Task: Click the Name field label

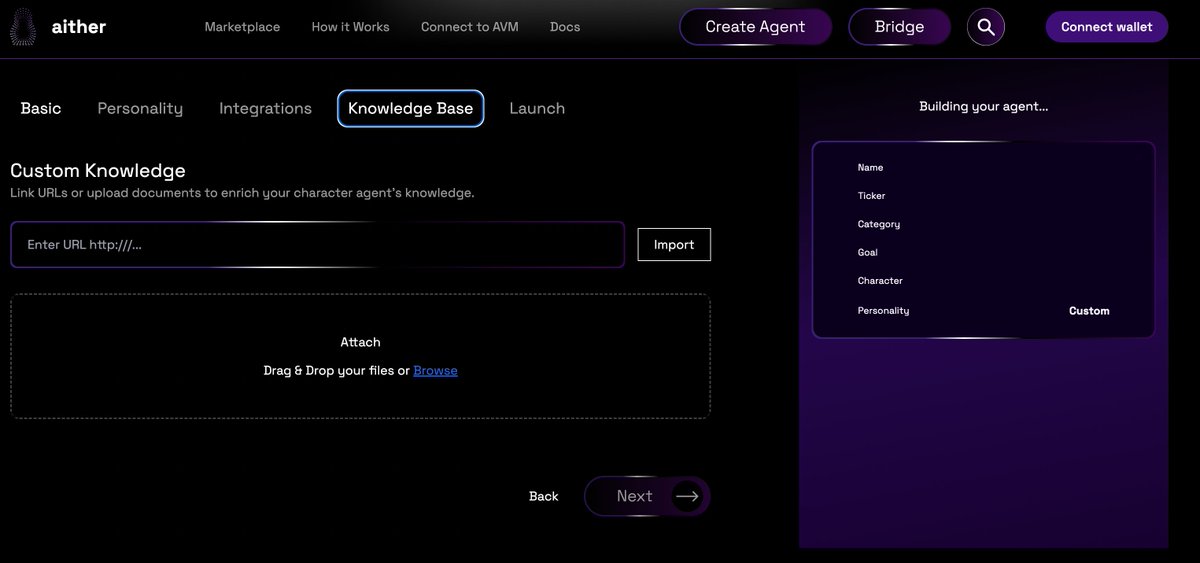Action: (870, 168)
